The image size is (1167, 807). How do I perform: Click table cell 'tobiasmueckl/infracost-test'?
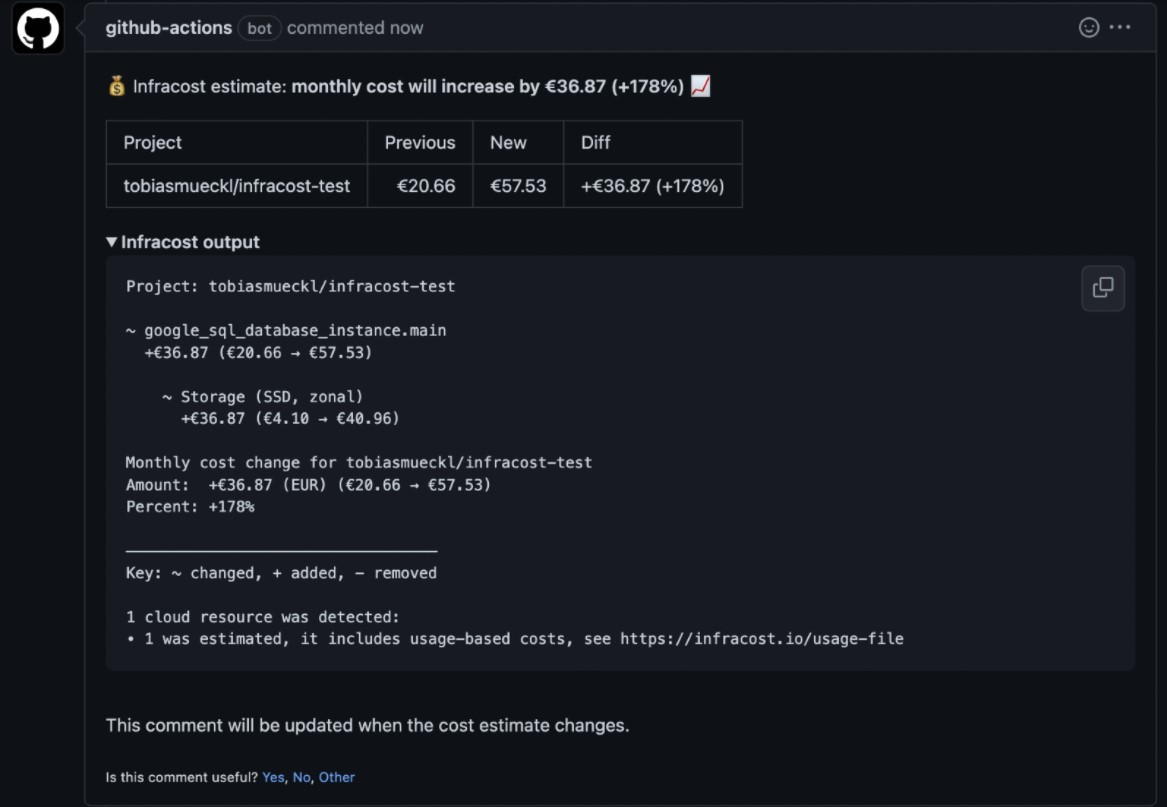pyautogui.click(x=237, y=186)
